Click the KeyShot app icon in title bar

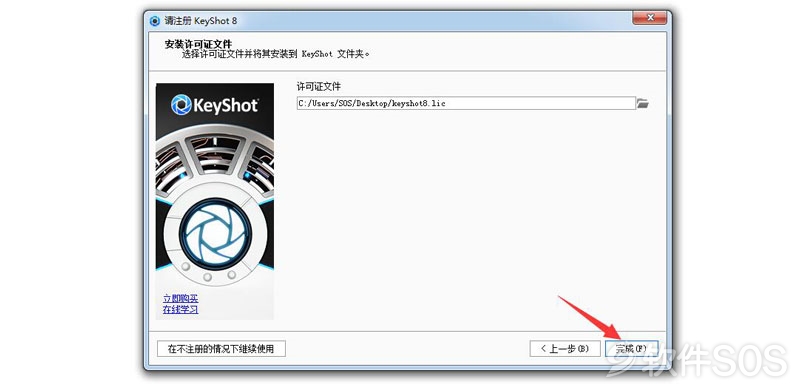[x=155, y=21]
